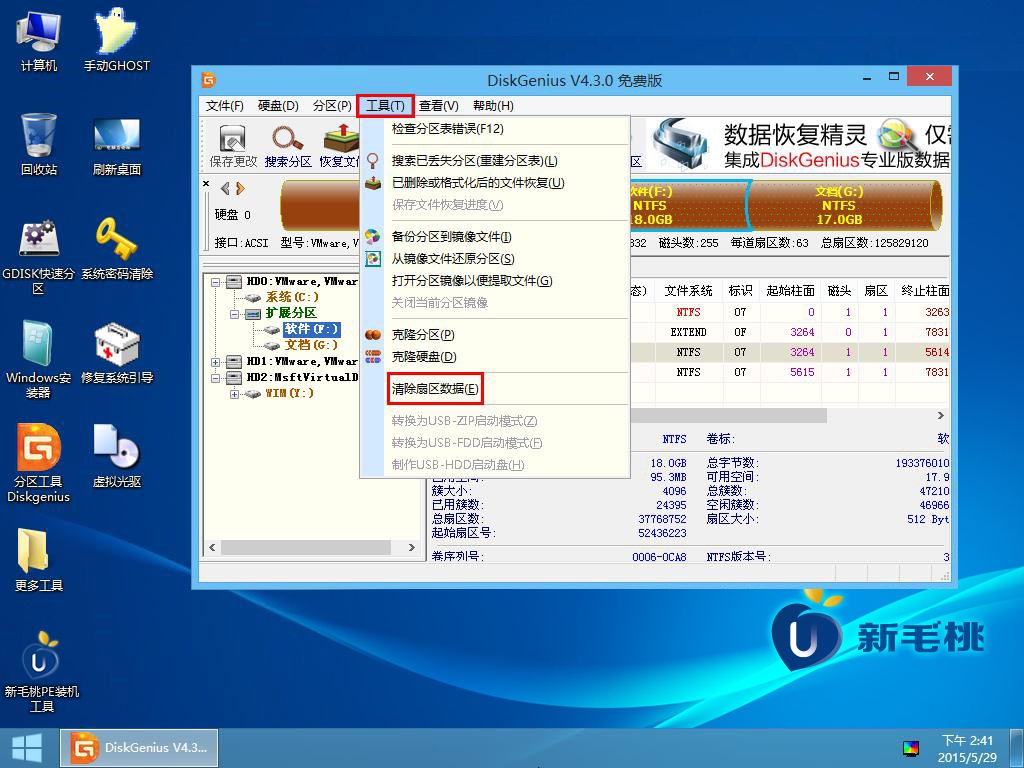Open the 修复系统引导 first-aid icon
The width and height of the screenshot is (1024, 768).
click(x=116, y=353)
